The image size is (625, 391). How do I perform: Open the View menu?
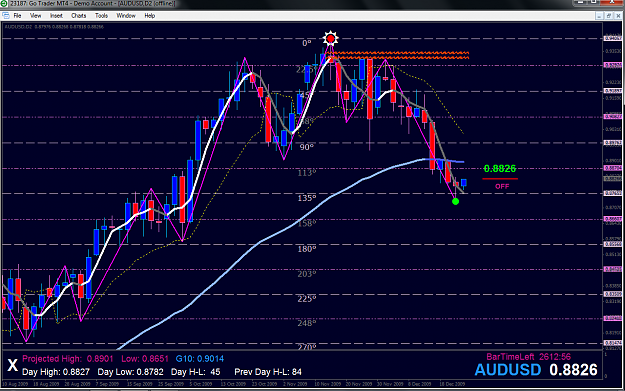pos(35,16)
